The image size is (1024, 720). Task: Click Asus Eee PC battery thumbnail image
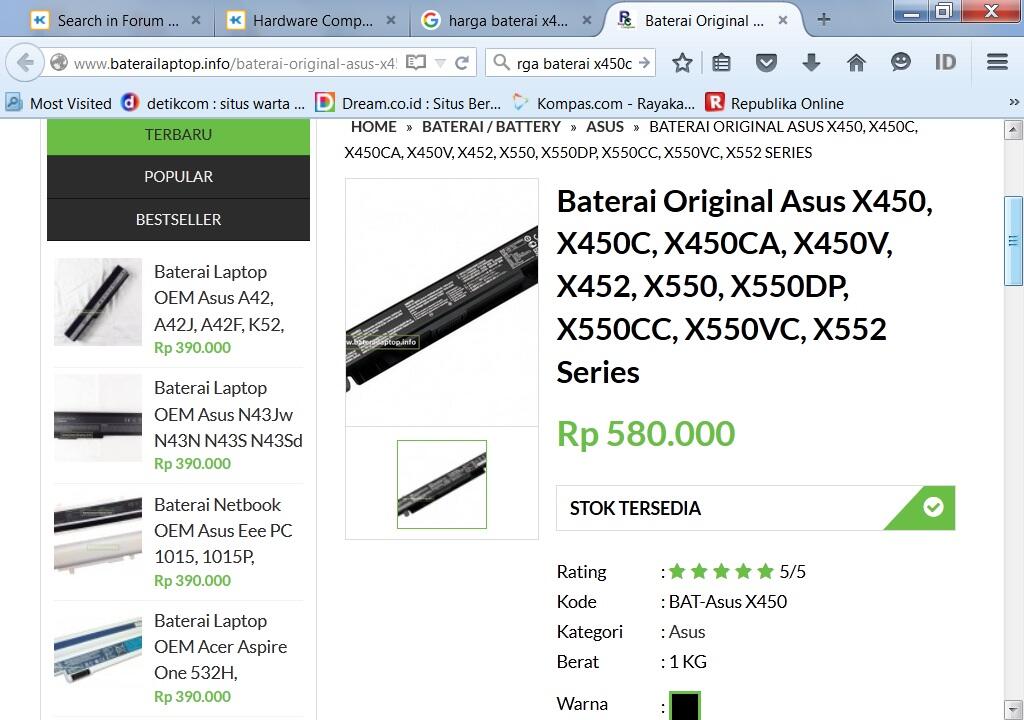click(98, 534)
